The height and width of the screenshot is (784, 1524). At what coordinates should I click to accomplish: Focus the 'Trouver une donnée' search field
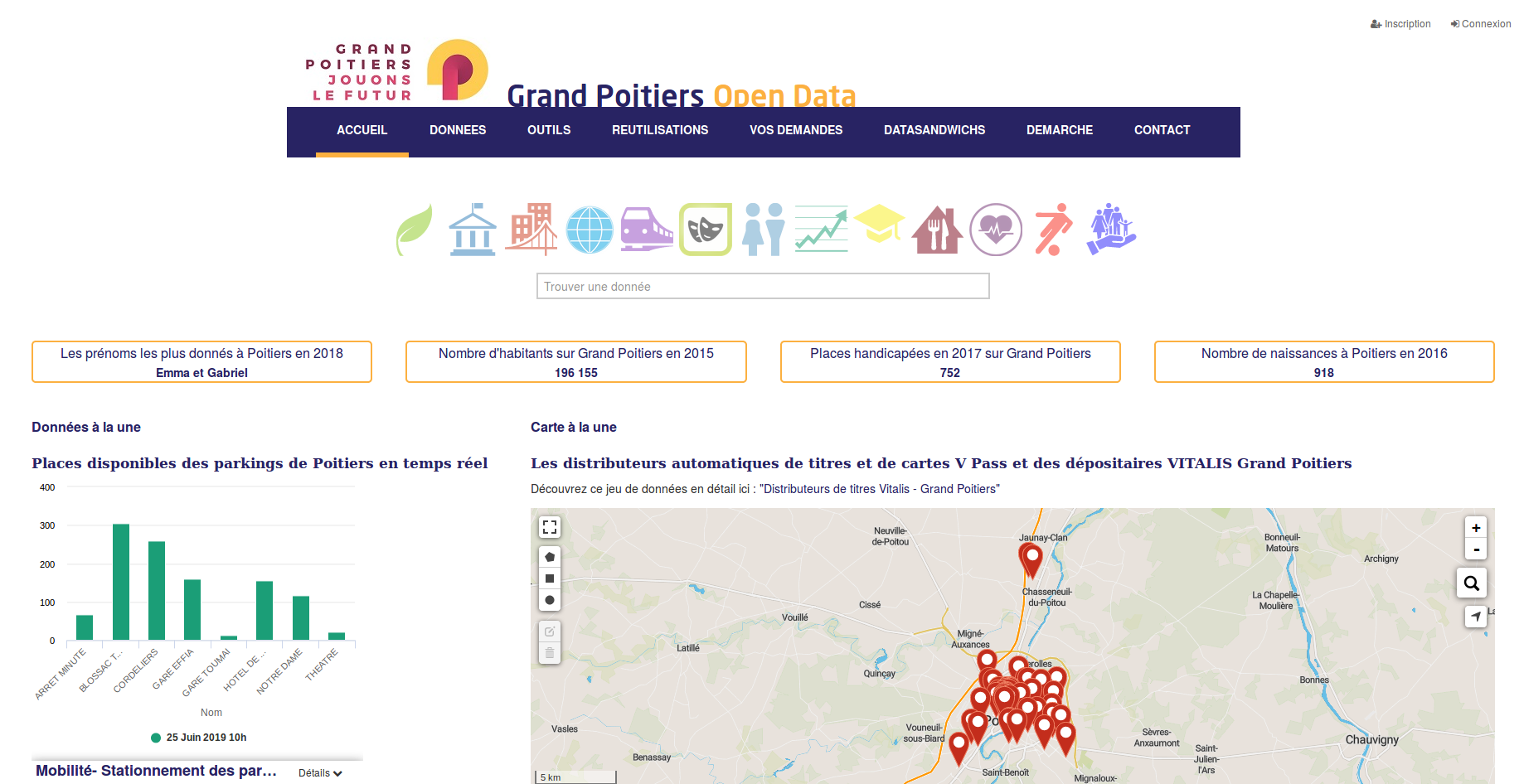point(763,286)
